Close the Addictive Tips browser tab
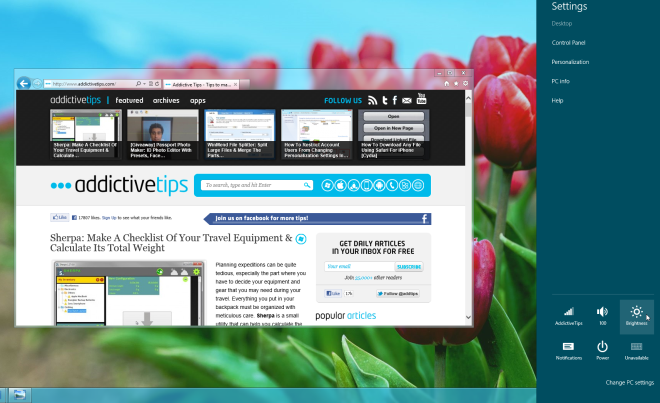Viewport: 660px width, 403px height. pos(235,85)
